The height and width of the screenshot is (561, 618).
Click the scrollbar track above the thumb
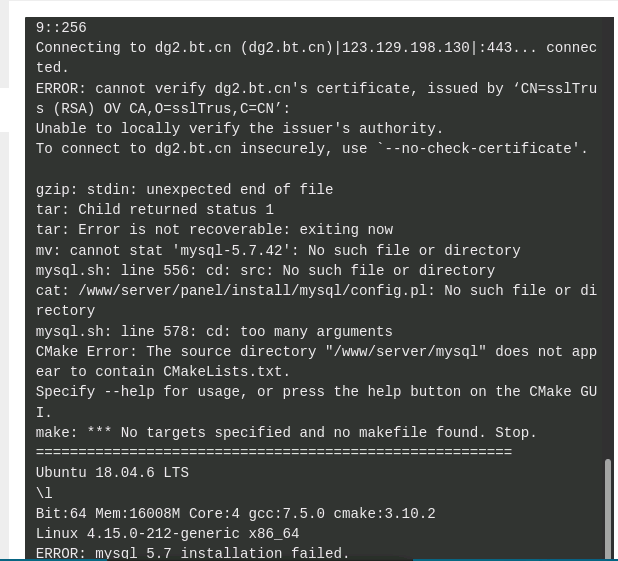point(609,237)
